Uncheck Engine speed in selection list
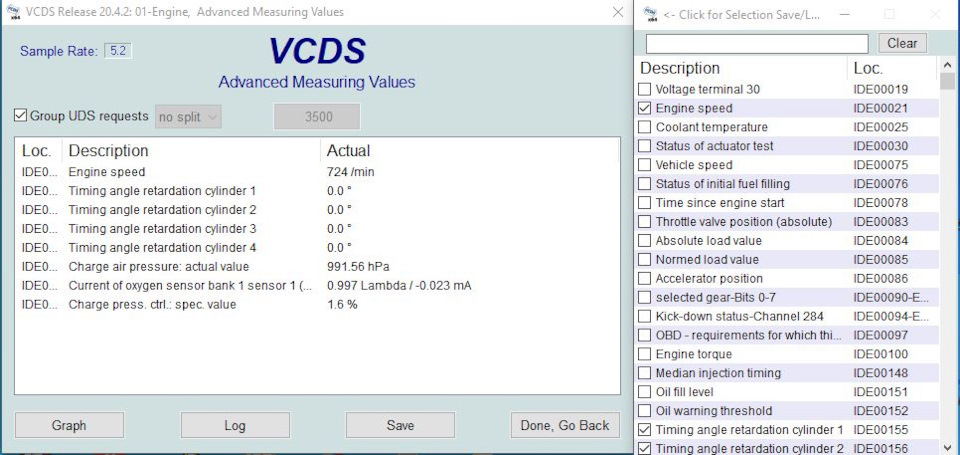 645,108
